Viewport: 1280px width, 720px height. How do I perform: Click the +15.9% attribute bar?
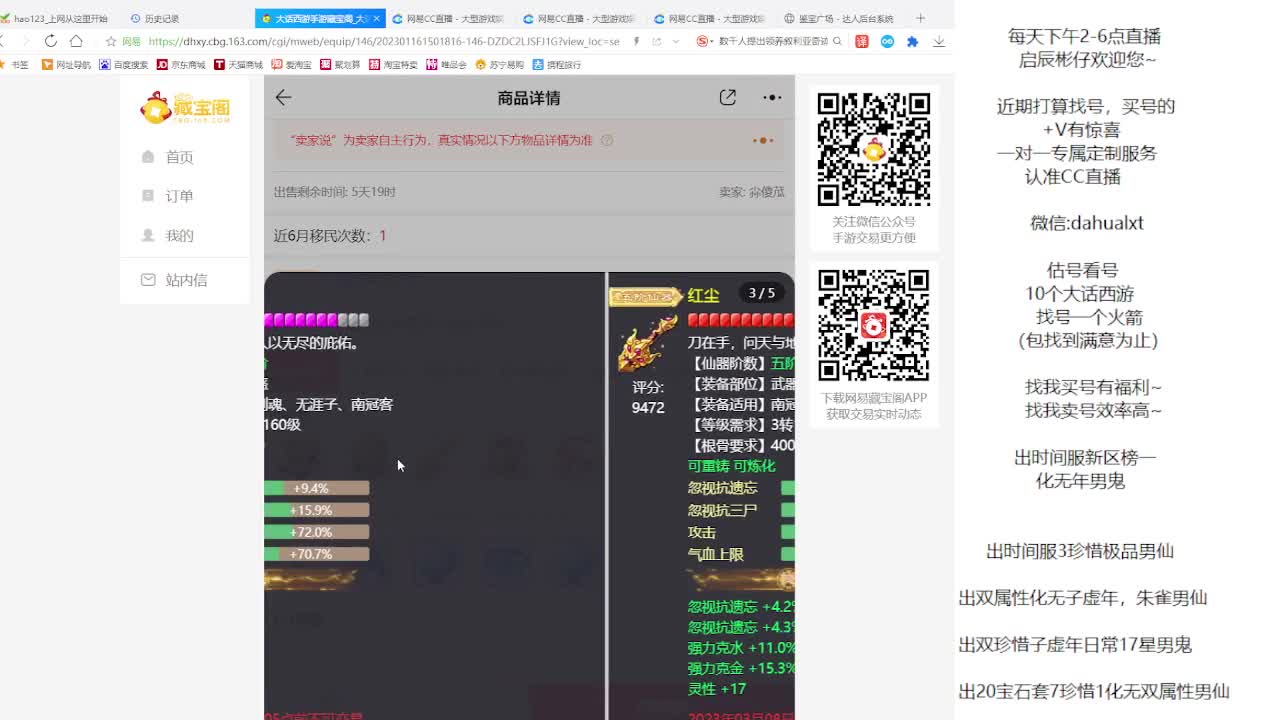pyautogui.click(x=317, y=510)
